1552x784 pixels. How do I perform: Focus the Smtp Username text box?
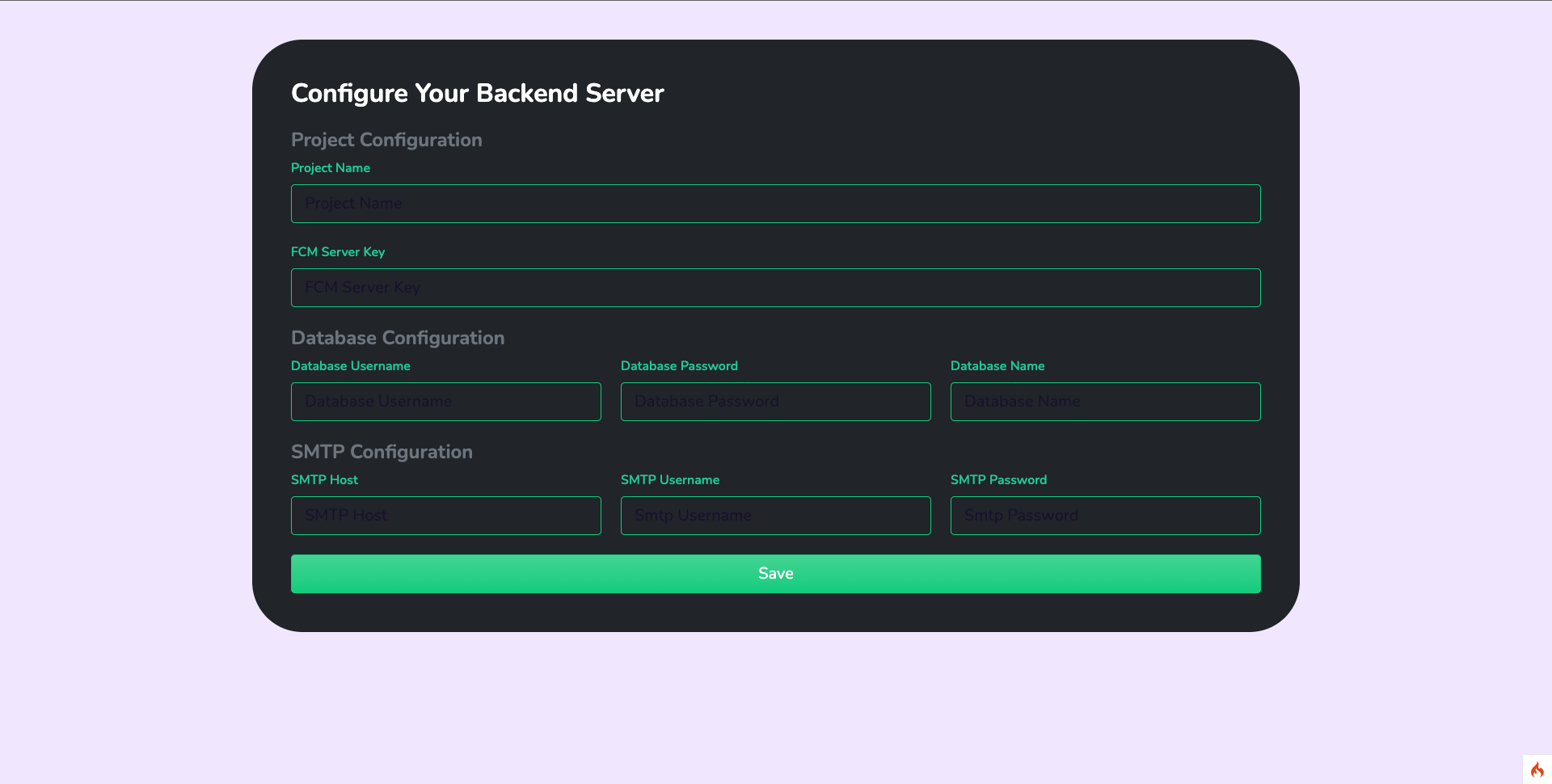(x=776, y=516)
